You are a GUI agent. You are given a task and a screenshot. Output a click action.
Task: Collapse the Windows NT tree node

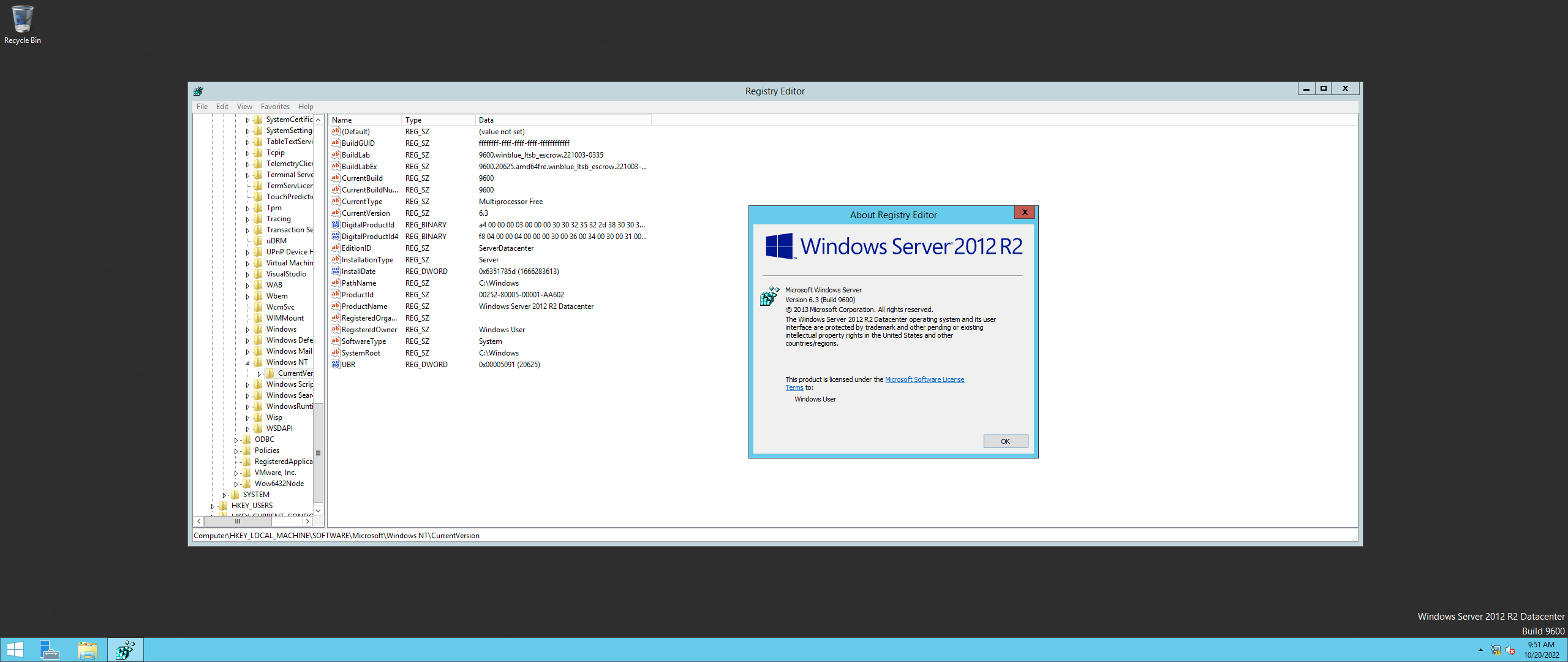(x=247, y=363)
